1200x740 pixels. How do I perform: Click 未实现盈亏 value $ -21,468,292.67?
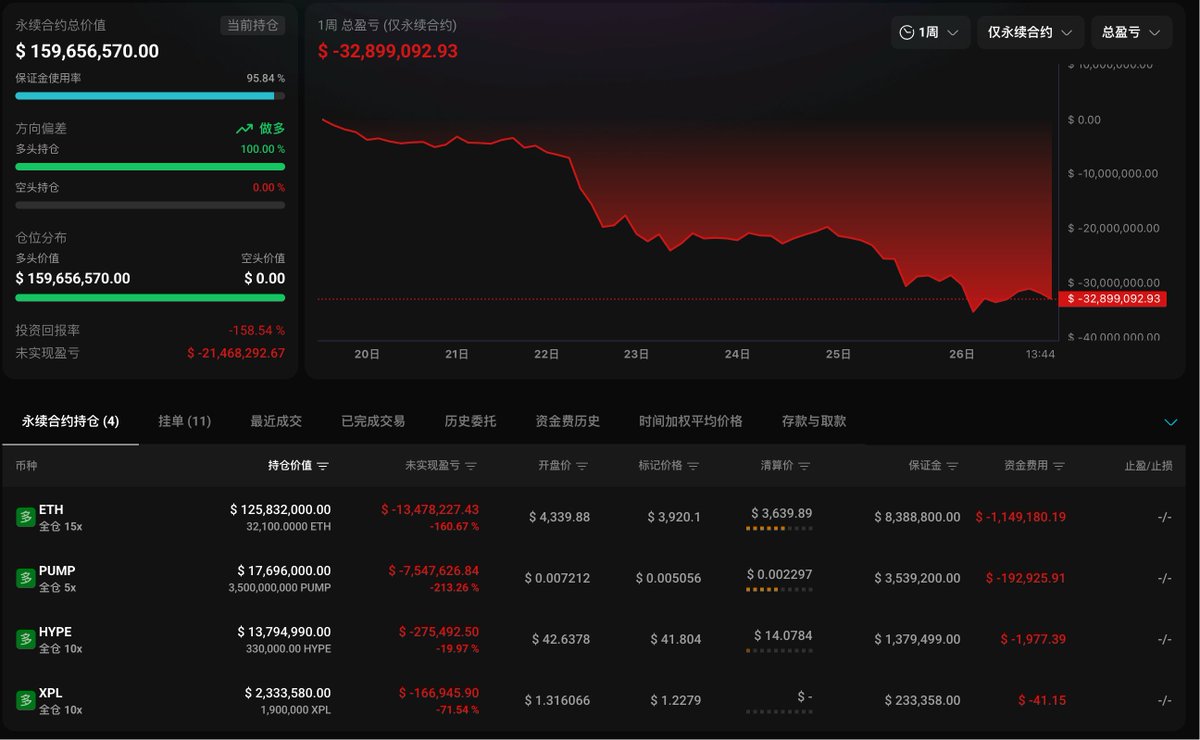pos(236,353)
